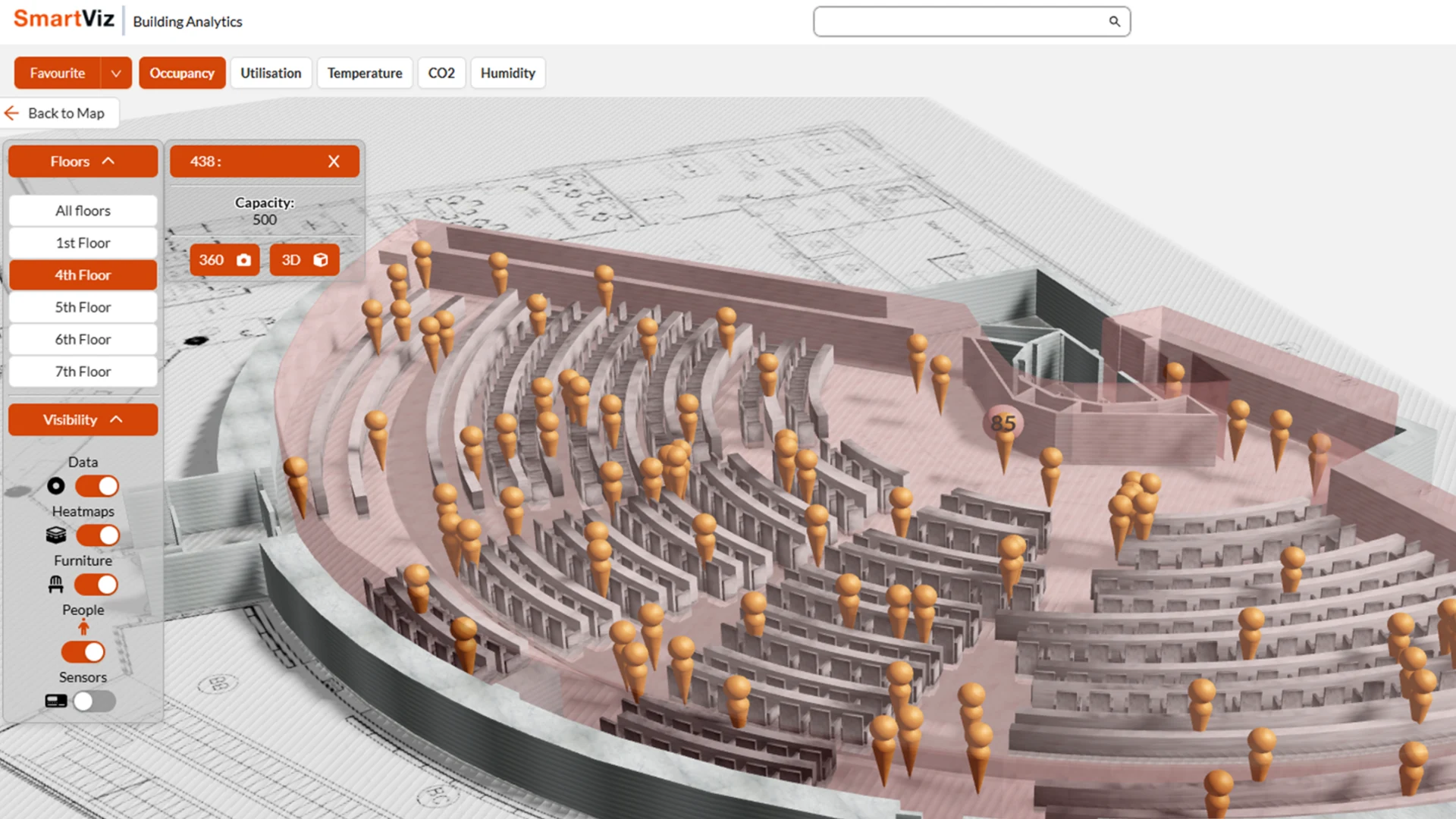
Task: Toggle the Data visibility switch
Action: click(x=97, y=486)
